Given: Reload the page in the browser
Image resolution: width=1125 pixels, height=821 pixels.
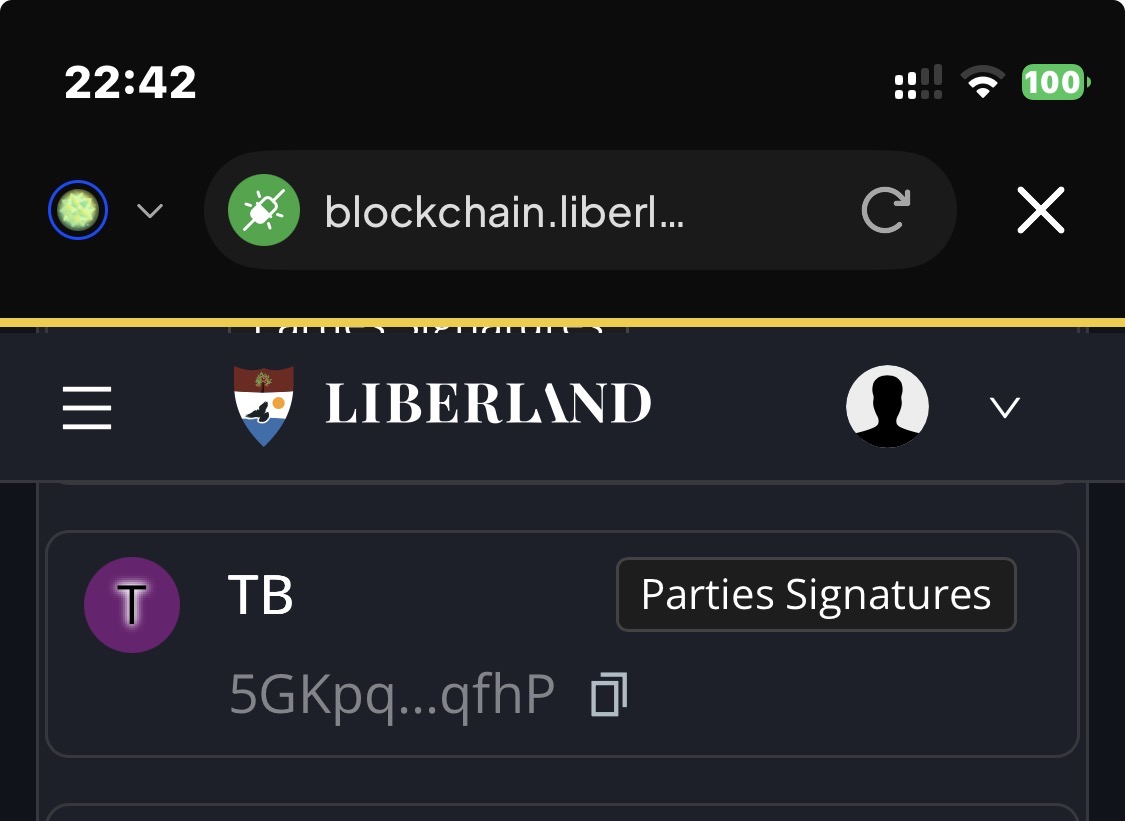Looking at the screenshot, I should 886,211.
